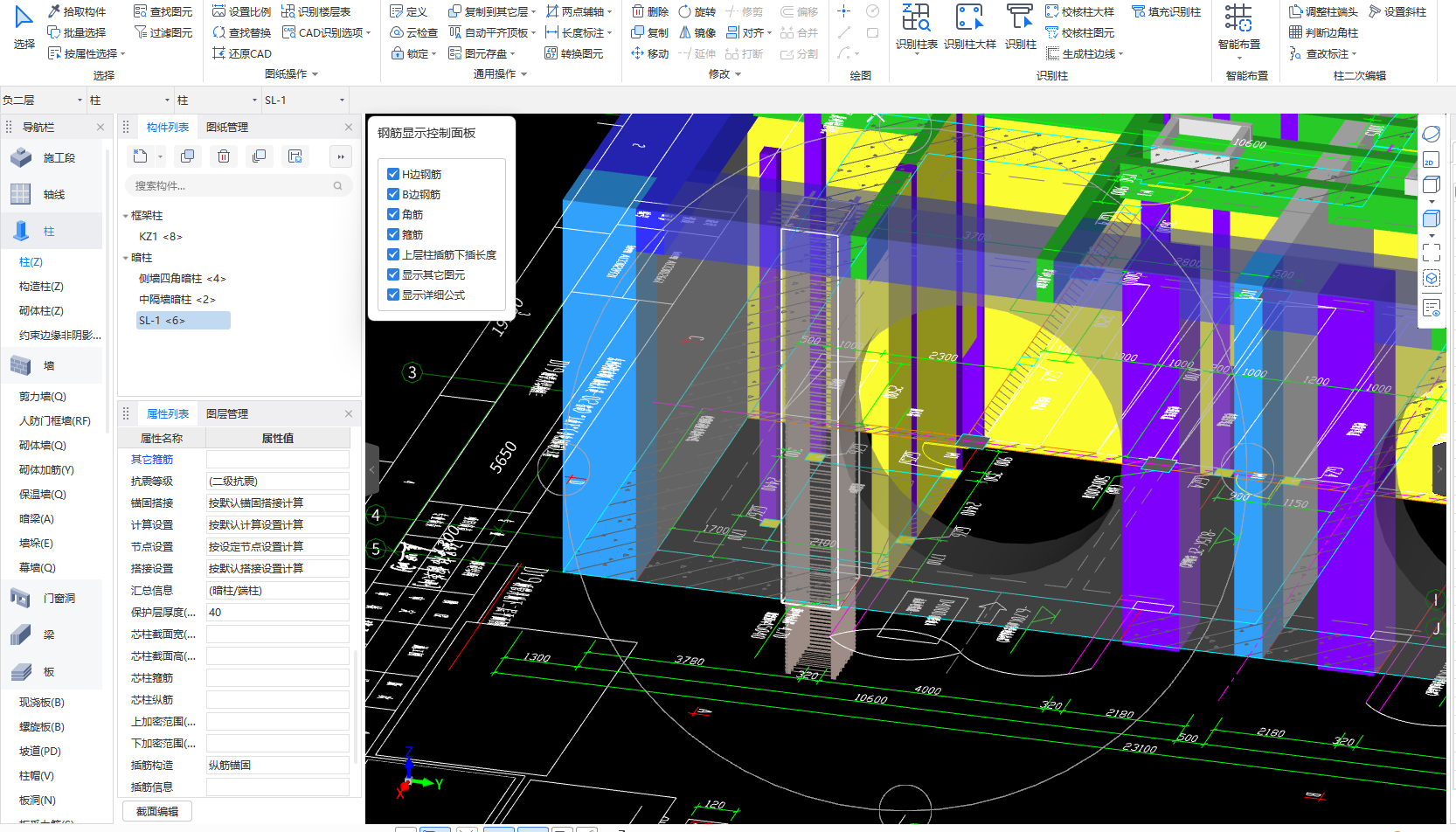Click 批量选择 batch select tool

point(77,32)
